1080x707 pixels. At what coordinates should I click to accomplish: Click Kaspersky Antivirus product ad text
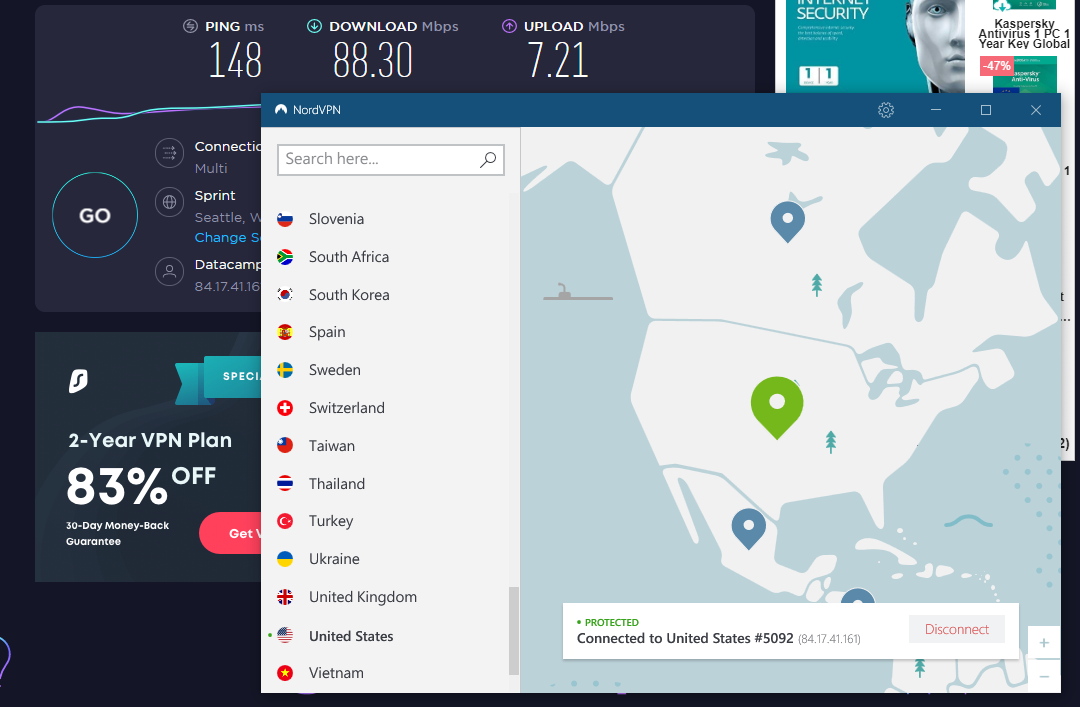pyautogui.click(x=1024, y=33)
